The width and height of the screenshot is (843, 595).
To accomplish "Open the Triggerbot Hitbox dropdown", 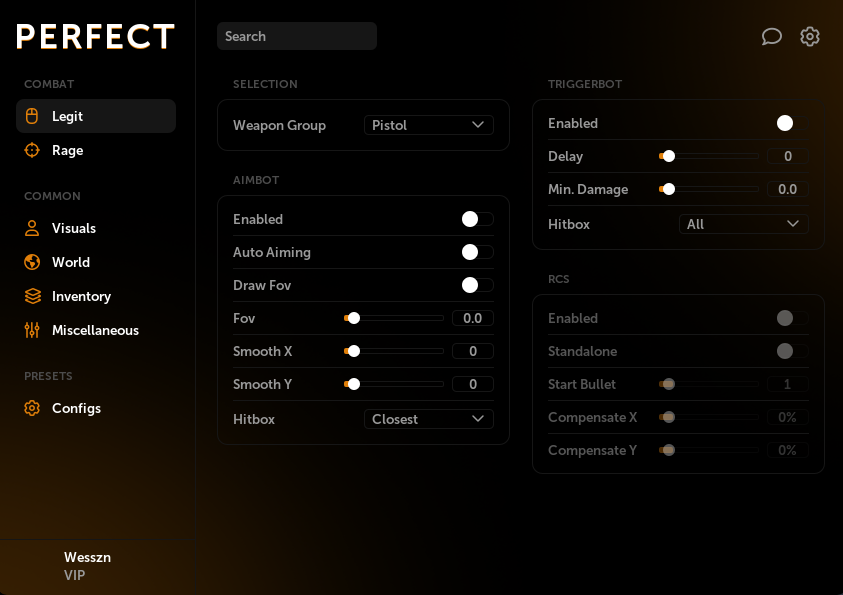I will [743, 224].
